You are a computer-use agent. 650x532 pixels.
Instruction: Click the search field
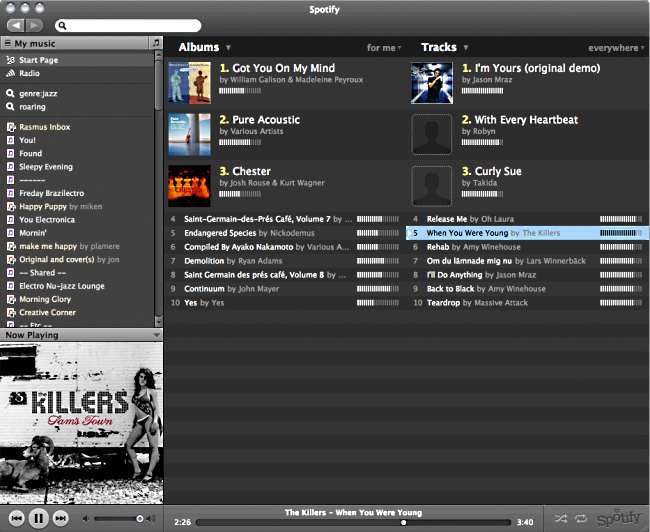click(128, 26)
